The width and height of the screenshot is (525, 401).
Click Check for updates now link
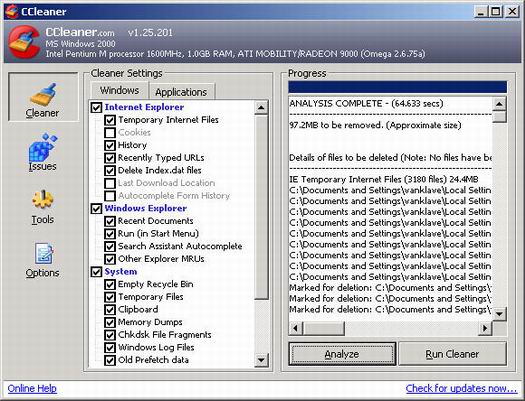pos(461,388)
